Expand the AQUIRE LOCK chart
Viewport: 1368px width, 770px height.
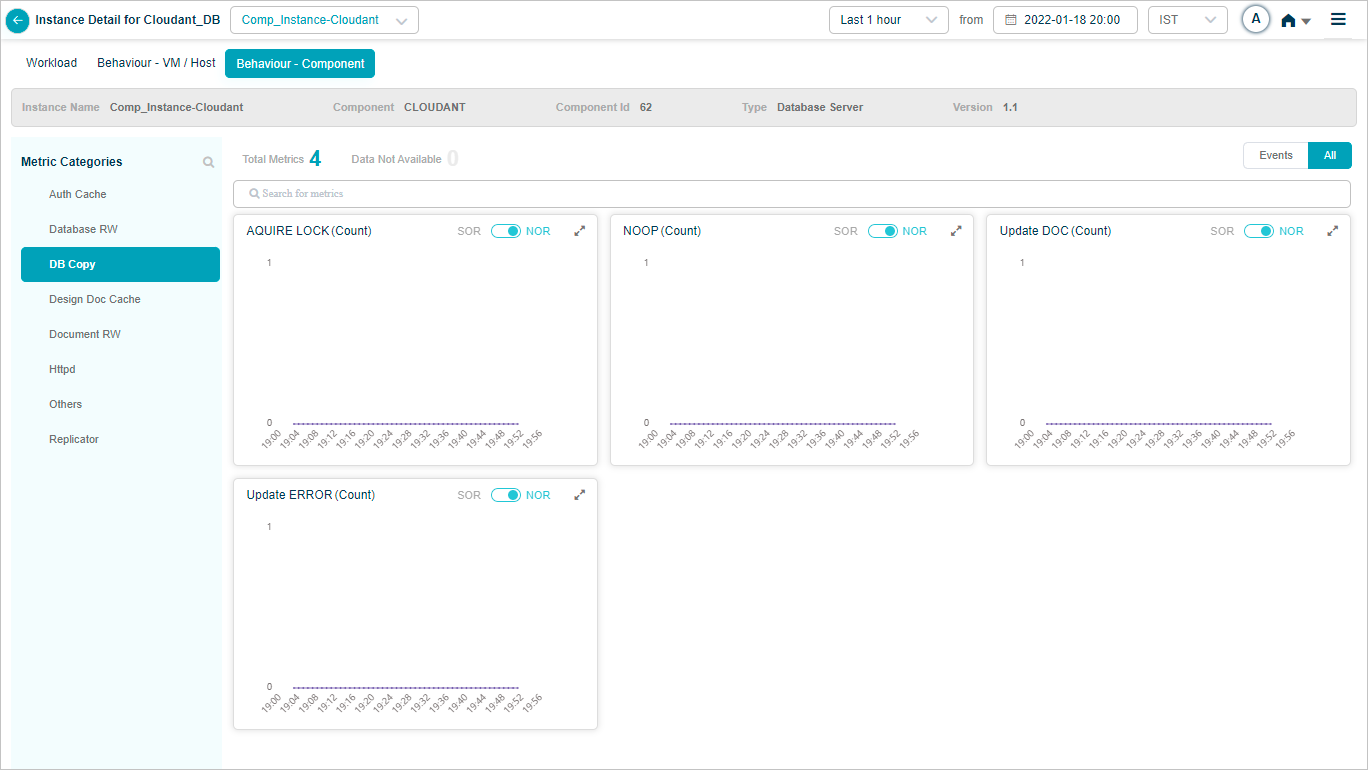tap(579, 231)
